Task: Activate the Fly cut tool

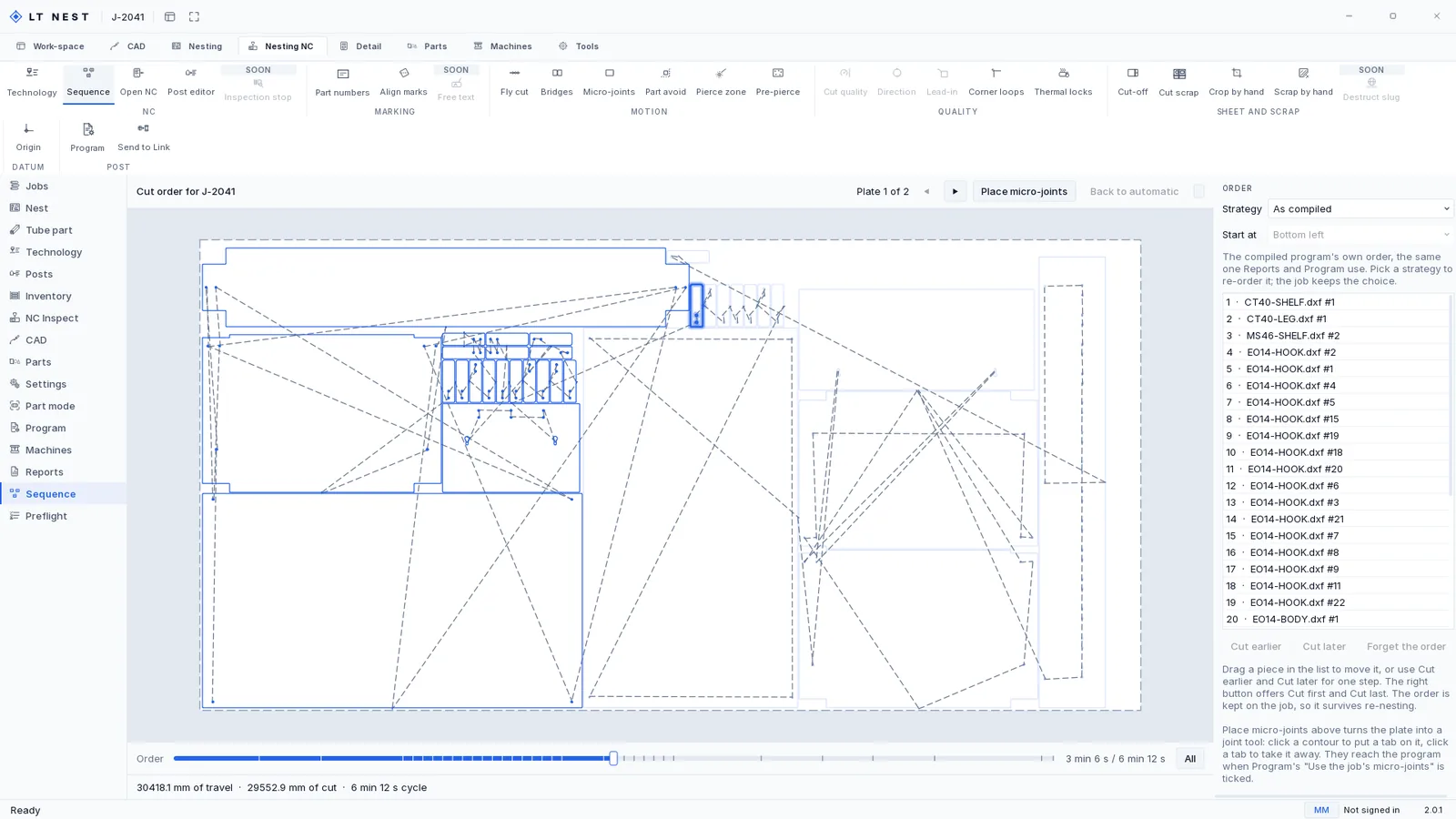Action: pyautogui.click(x=514, y=82)
